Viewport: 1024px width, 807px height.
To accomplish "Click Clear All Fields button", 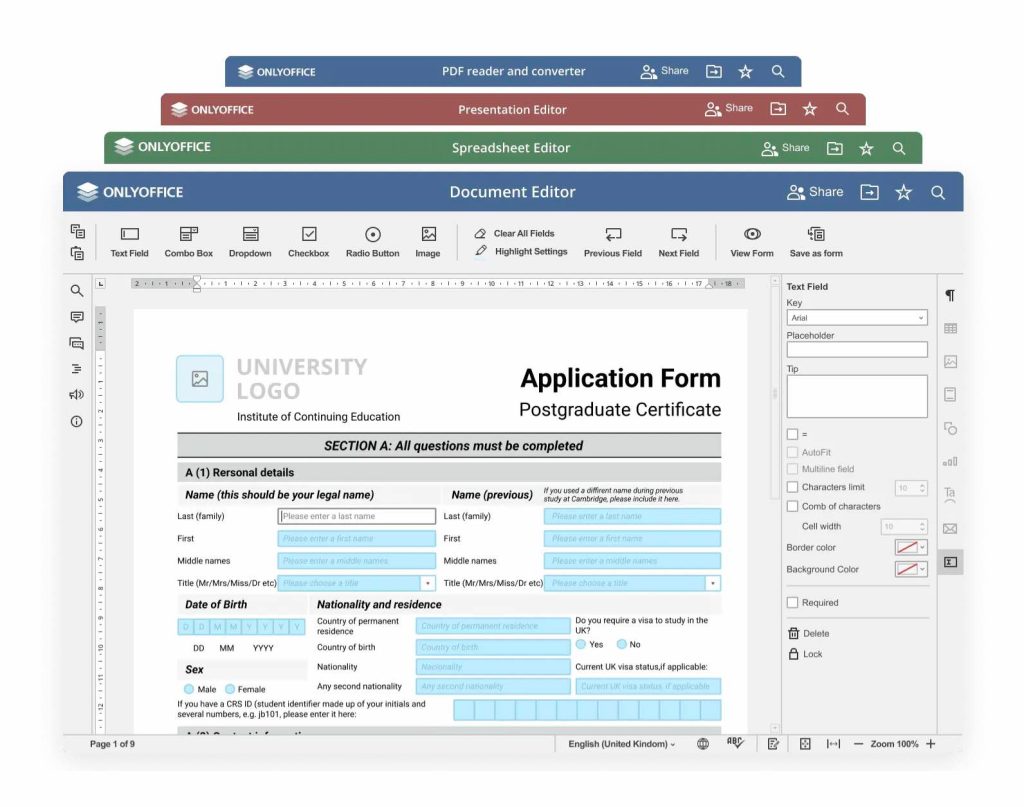I will coord(515,233).
